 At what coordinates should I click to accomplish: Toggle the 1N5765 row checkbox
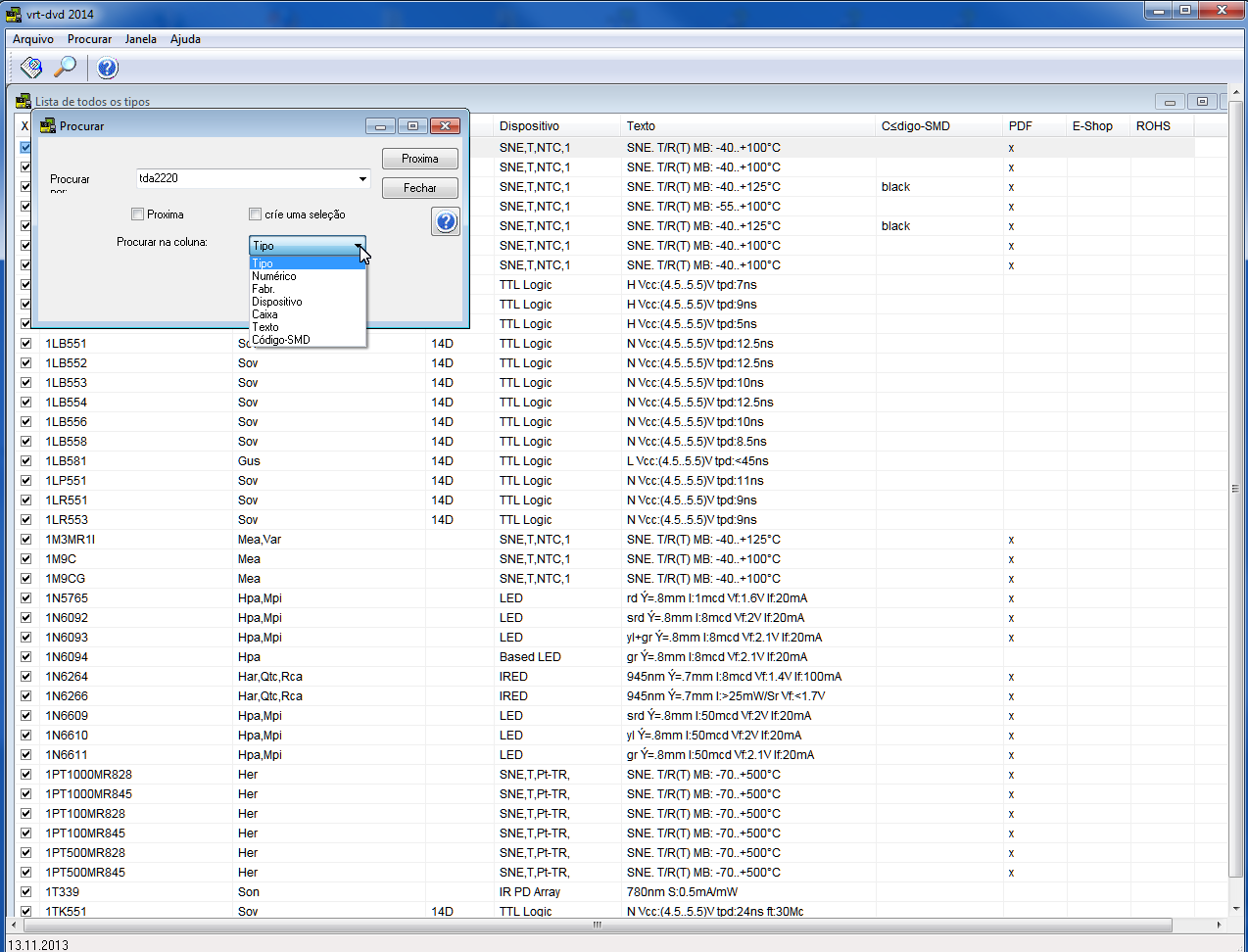(26, 598)
